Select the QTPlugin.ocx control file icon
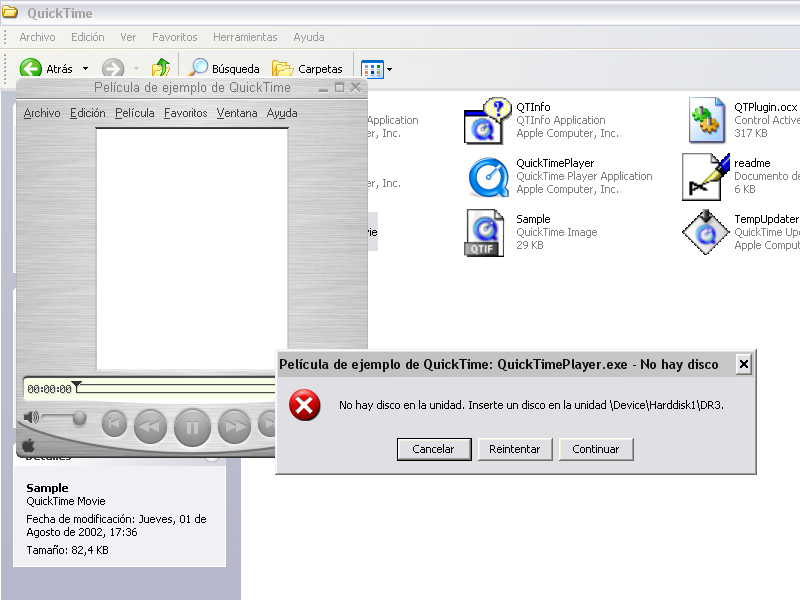This screenshot has width=800, height=600. (706, 121)
